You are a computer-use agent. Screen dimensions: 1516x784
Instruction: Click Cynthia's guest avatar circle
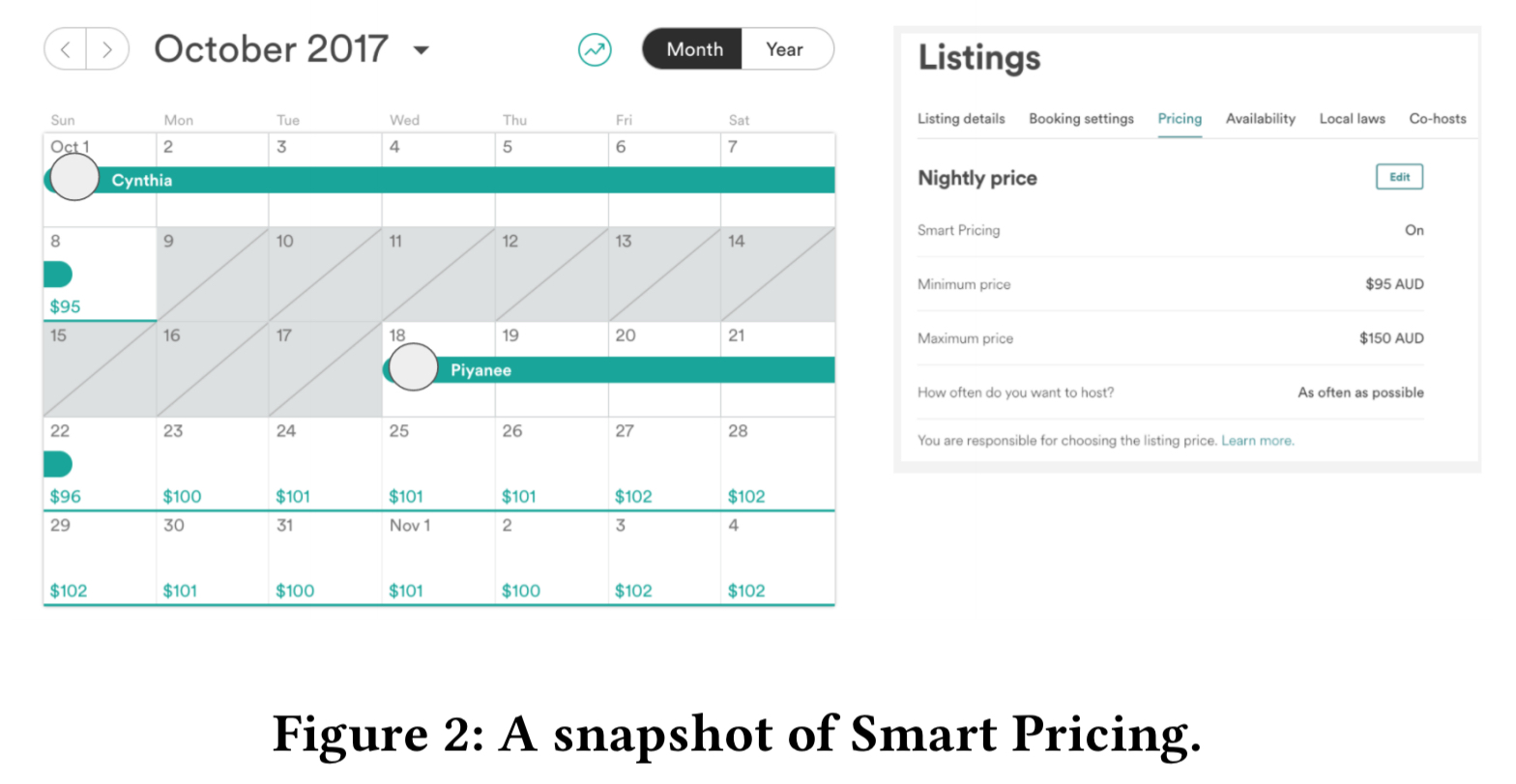tap(73, 177)
